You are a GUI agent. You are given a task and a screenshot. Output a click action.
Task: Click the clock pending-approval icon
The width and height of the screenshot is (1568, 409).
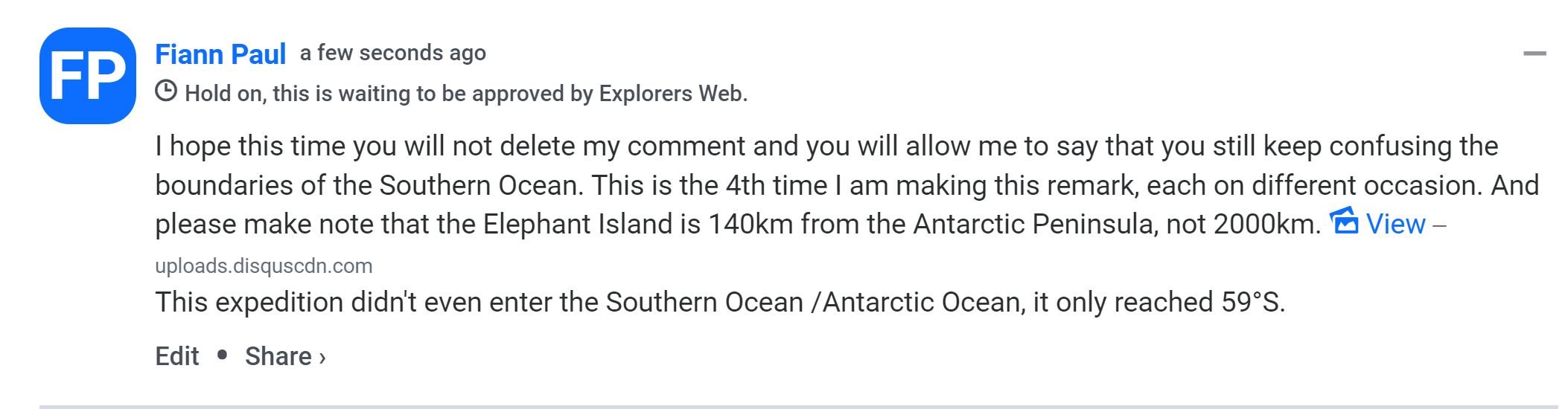click(166, 91)
